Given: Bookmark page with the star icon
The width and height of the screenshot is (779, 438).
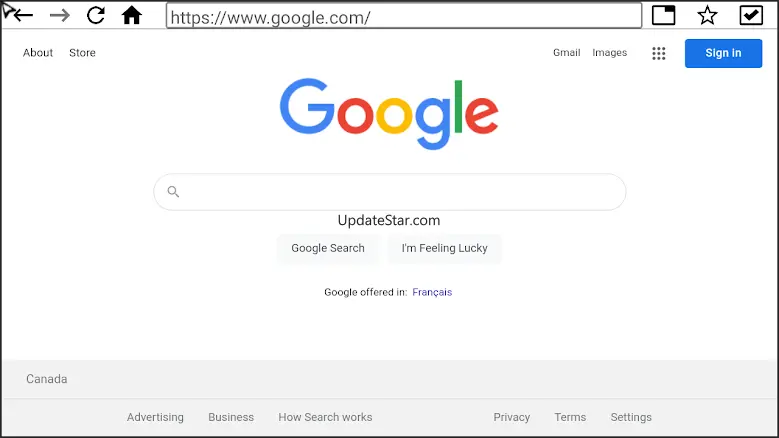Looking at the screenshot, I should point(707,15).
